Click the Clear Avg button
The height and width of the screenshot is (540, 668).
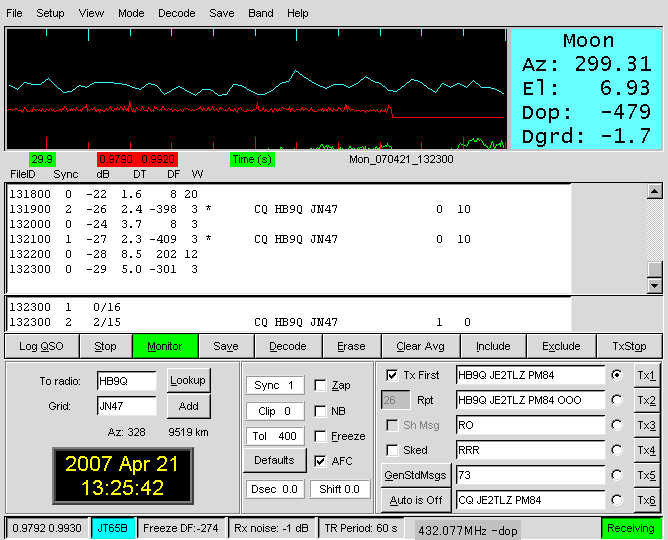[x=421, y=346]
